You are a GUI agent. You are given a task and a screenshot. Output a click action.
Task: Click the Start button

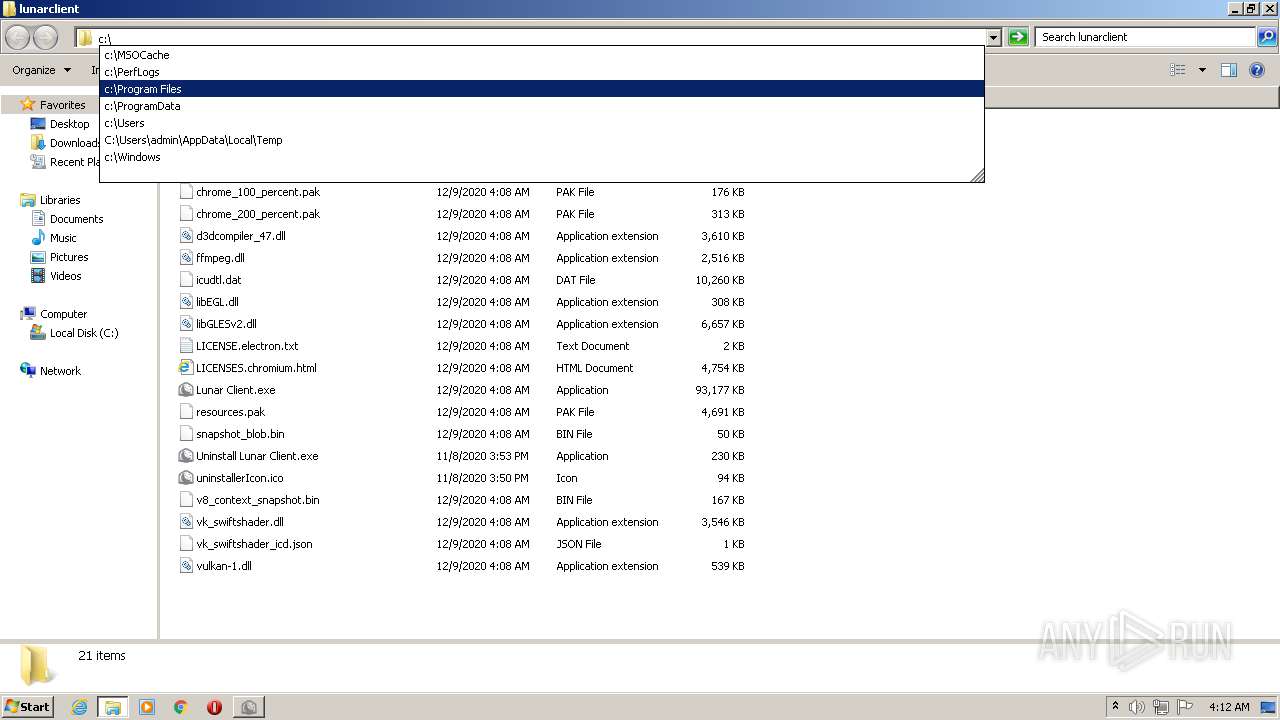tap(28, 706)
